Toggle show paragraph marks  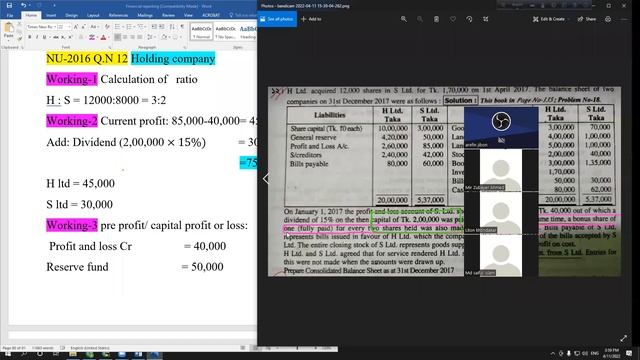tap(182, 27)
